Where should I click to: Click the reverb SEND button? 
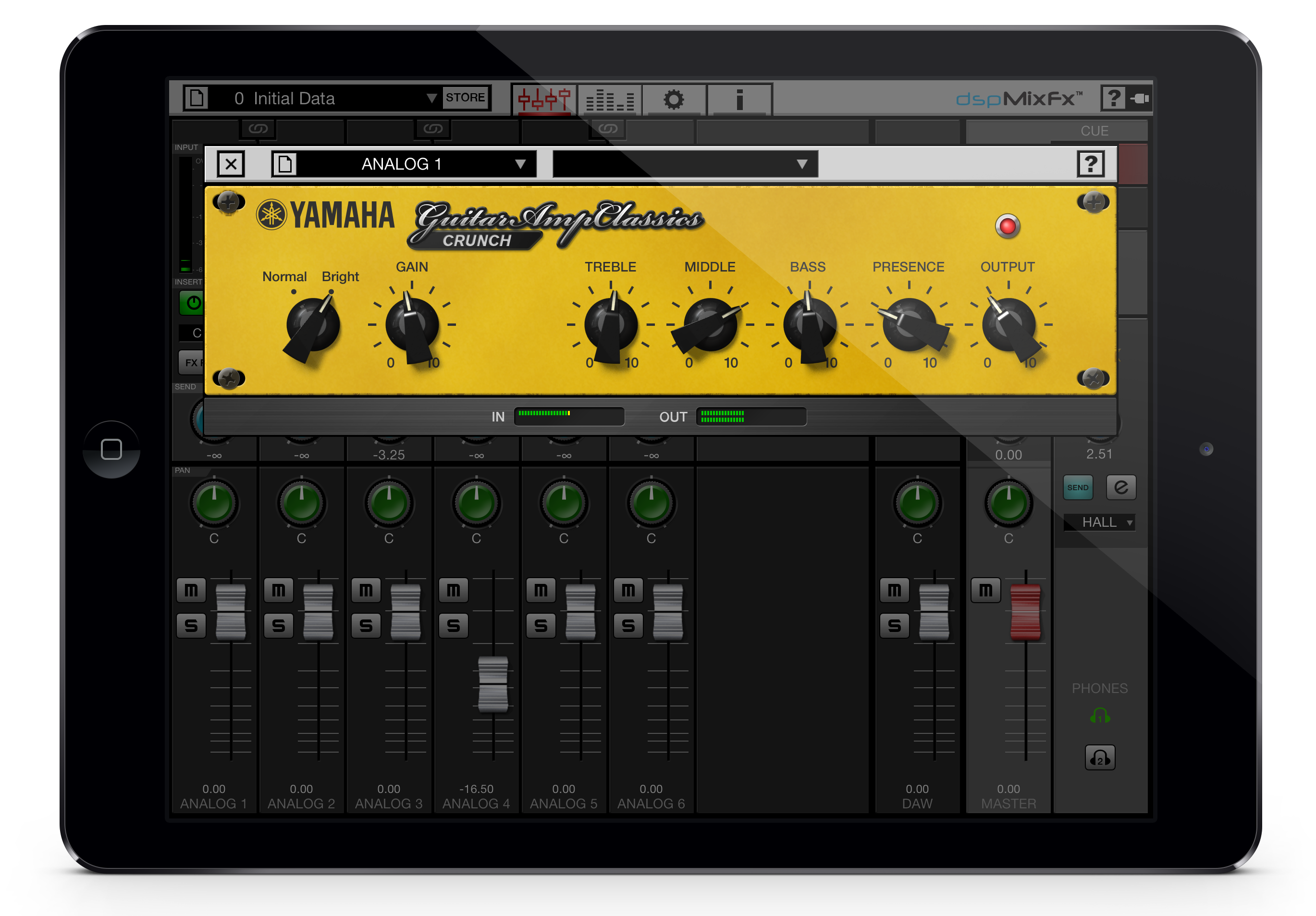[x=1078, y=488]
